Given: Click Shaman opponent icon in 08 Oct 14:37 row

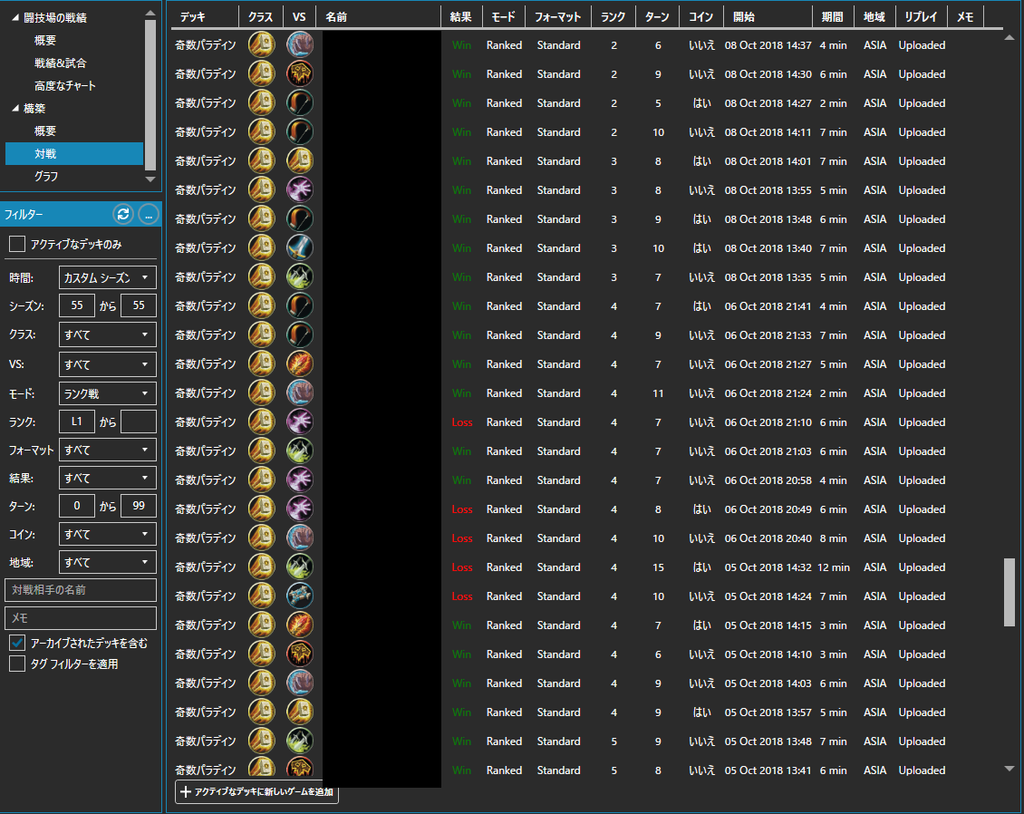Looking at the screenshot, I should pyautogui.click(x=300, y=45).
